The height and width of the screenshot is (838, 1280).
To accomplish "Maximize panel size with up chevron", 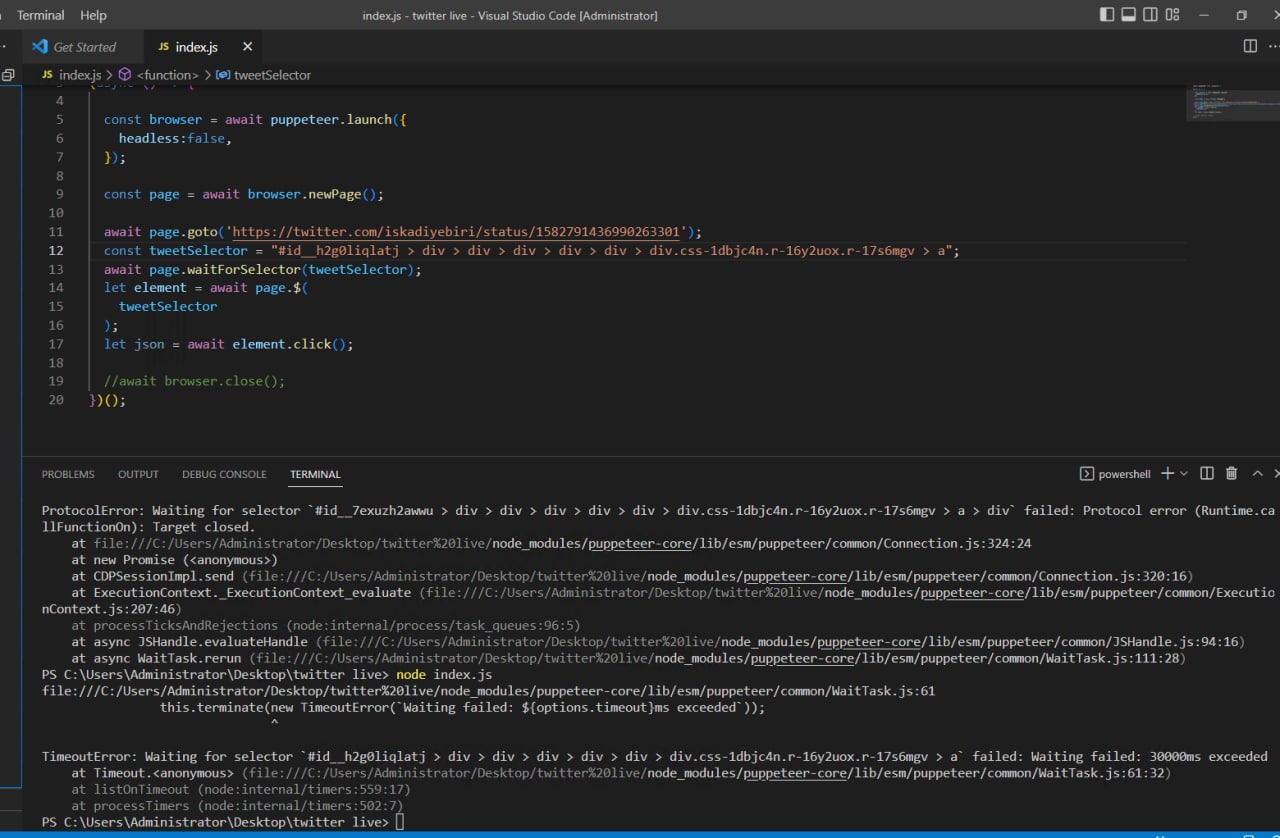I will click(1258, 473).
